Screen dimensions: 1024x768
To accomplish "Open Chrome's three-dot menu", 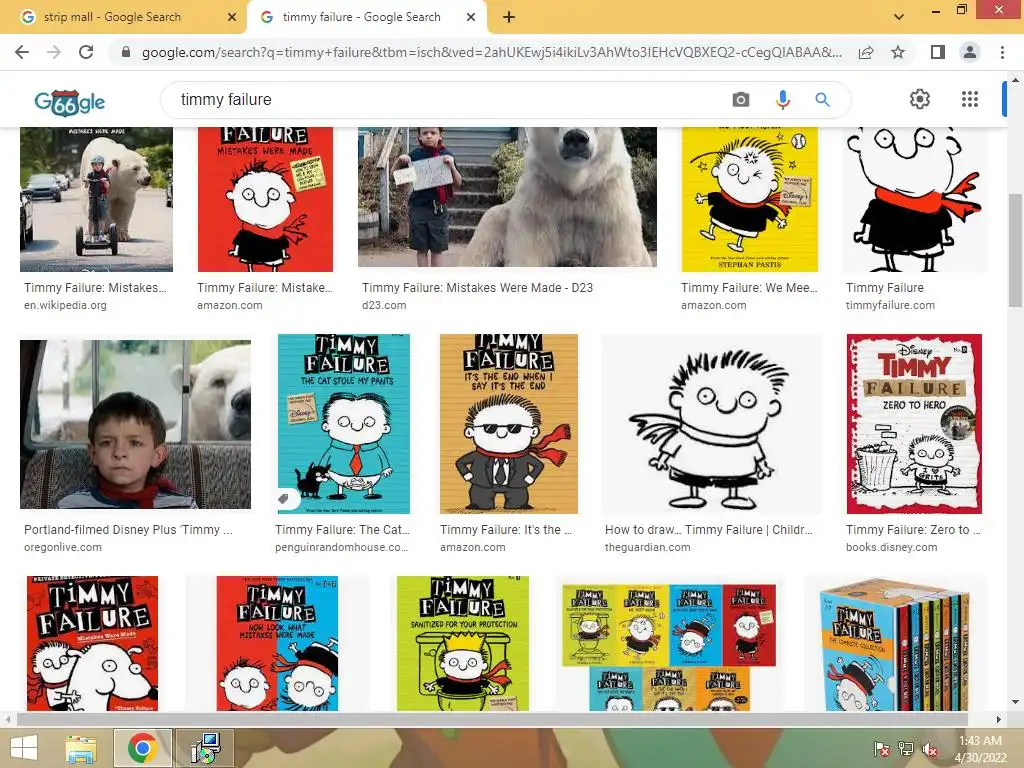I will [1002, 52].
